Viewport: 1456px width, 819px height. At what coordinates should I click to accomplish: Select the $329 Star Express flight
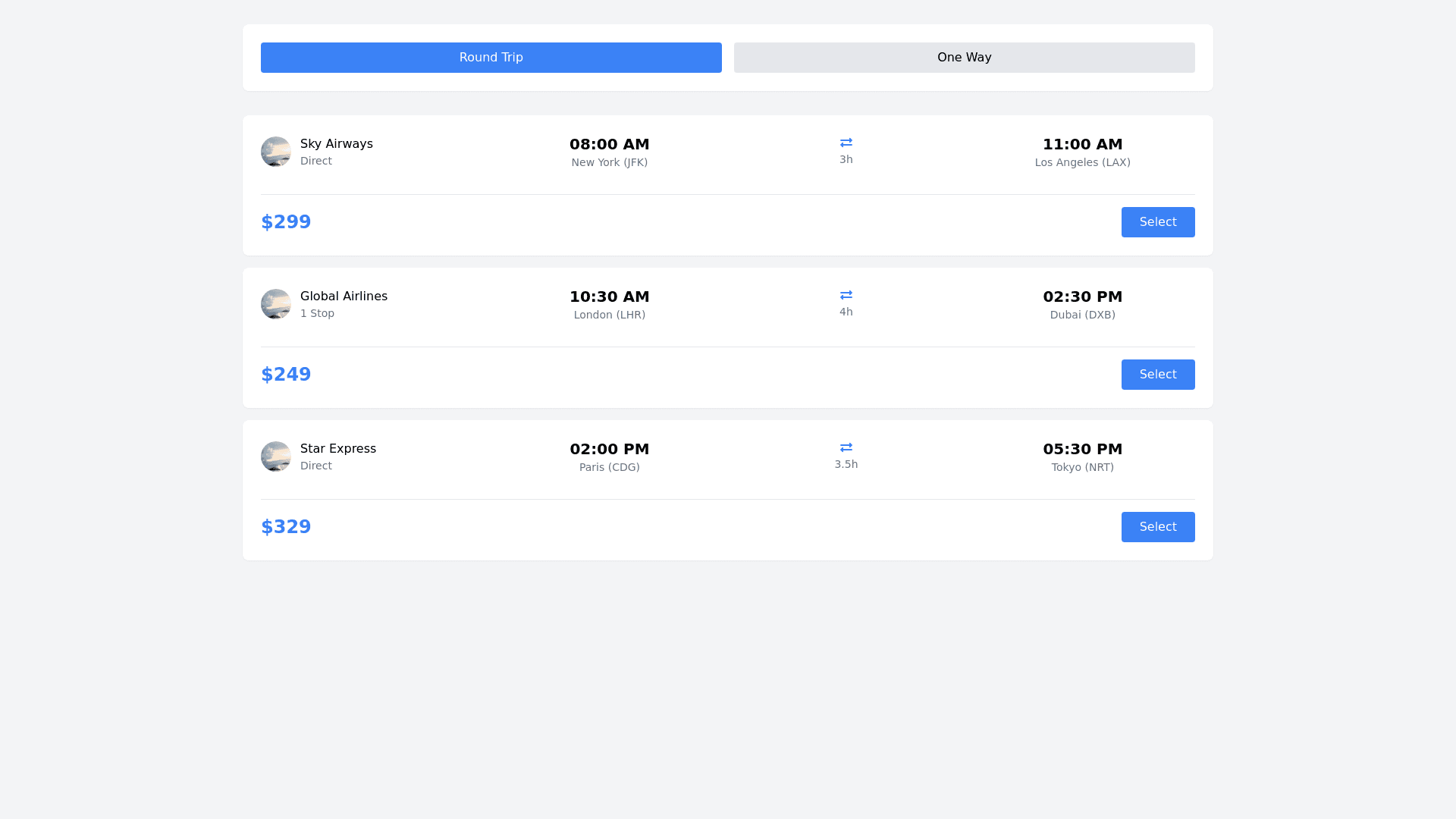click(x=1157, y=527)
